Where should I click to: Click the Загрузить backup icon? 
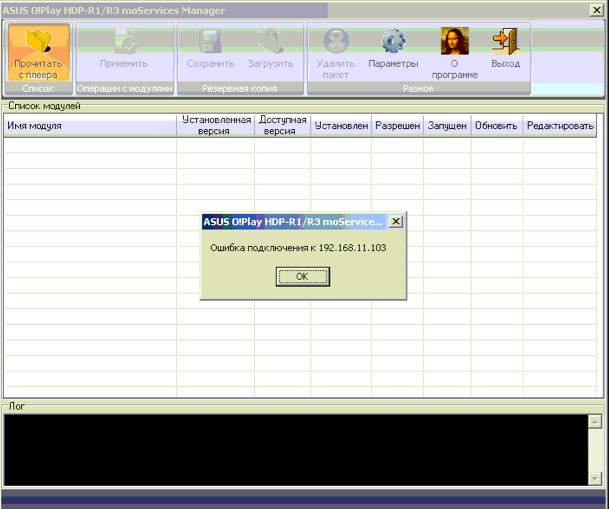pos(270,42)
